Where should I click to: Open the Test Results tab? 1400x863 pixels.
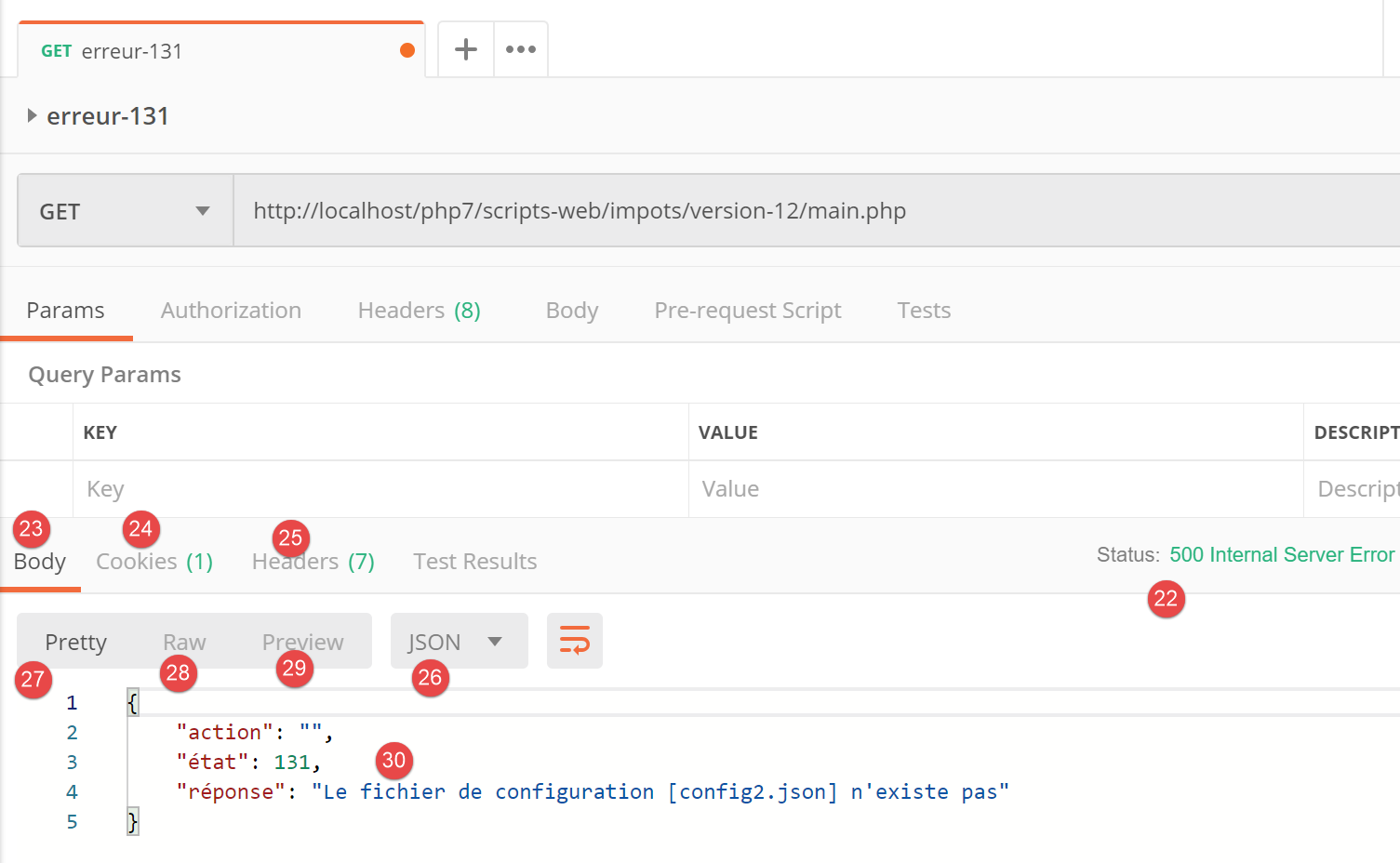click(474, 562)
